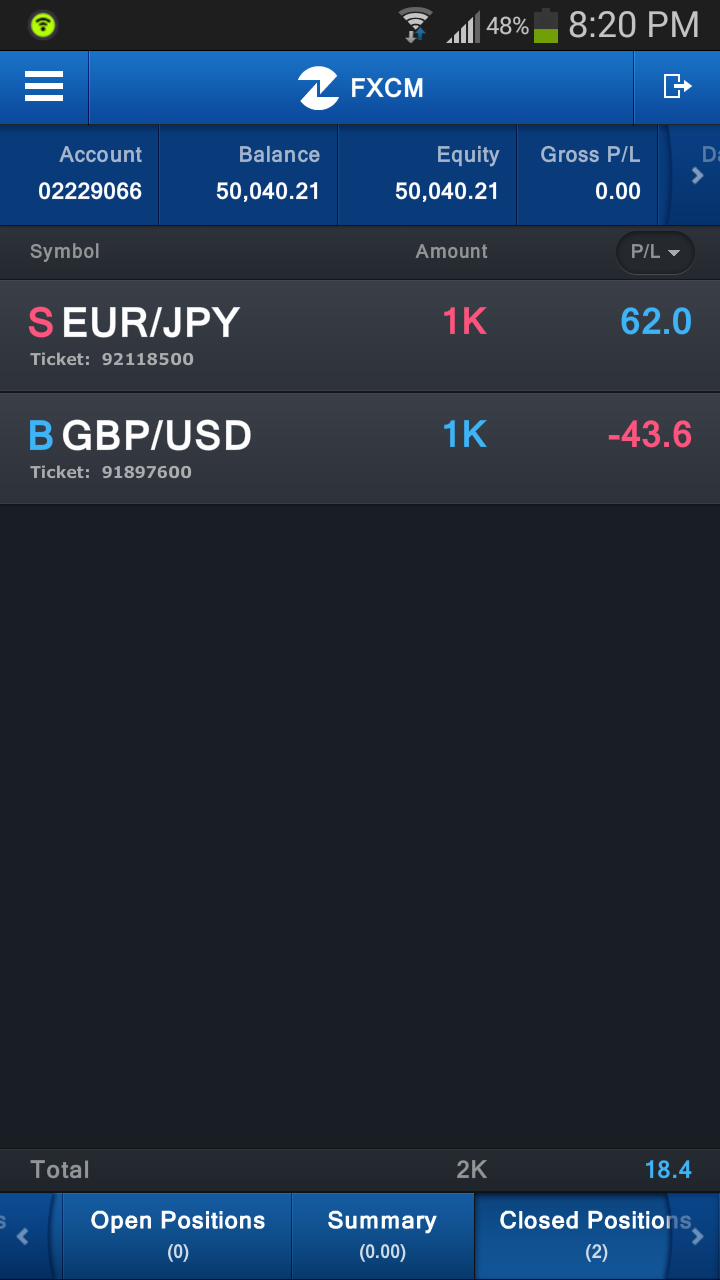Tap the Amount column header
Viewport: 720px width, 1280px height.
[x=451, y=251]
